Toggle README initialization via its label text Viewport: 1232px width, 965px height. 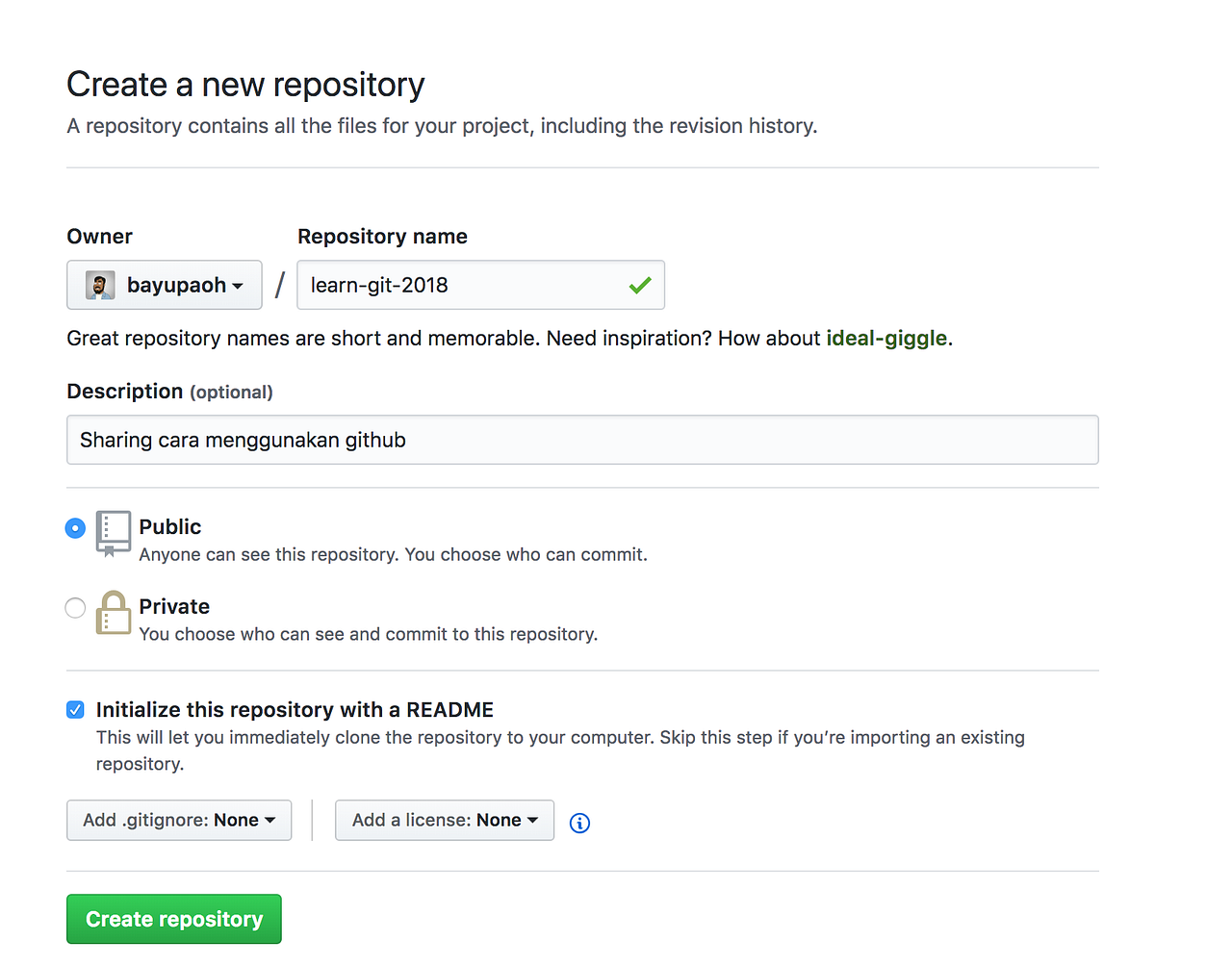click(x=295, y=709)
